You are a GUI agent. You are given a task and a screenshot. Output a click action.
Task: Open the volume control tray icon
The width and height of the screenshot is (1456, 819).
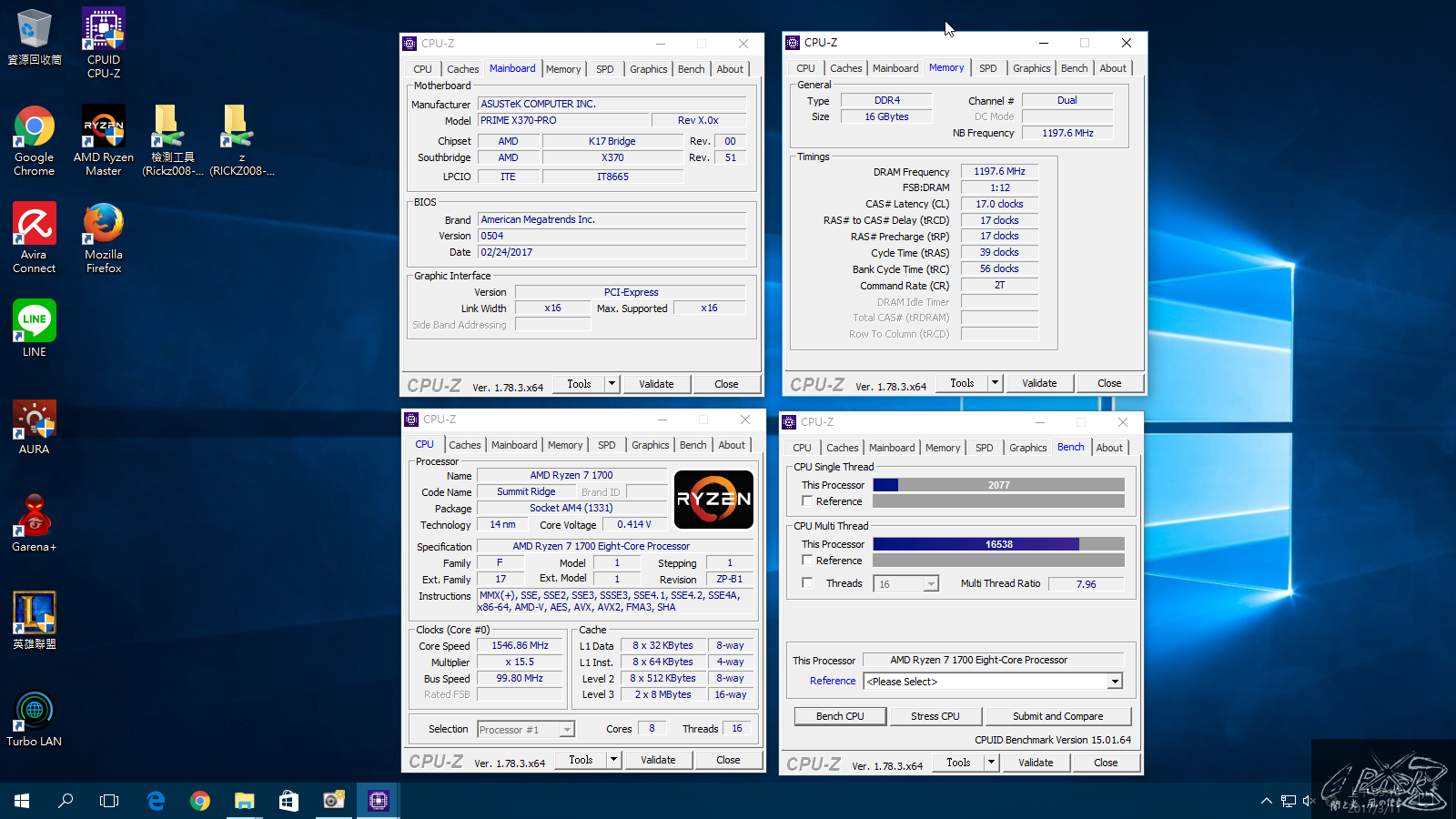pos(1309,801)
